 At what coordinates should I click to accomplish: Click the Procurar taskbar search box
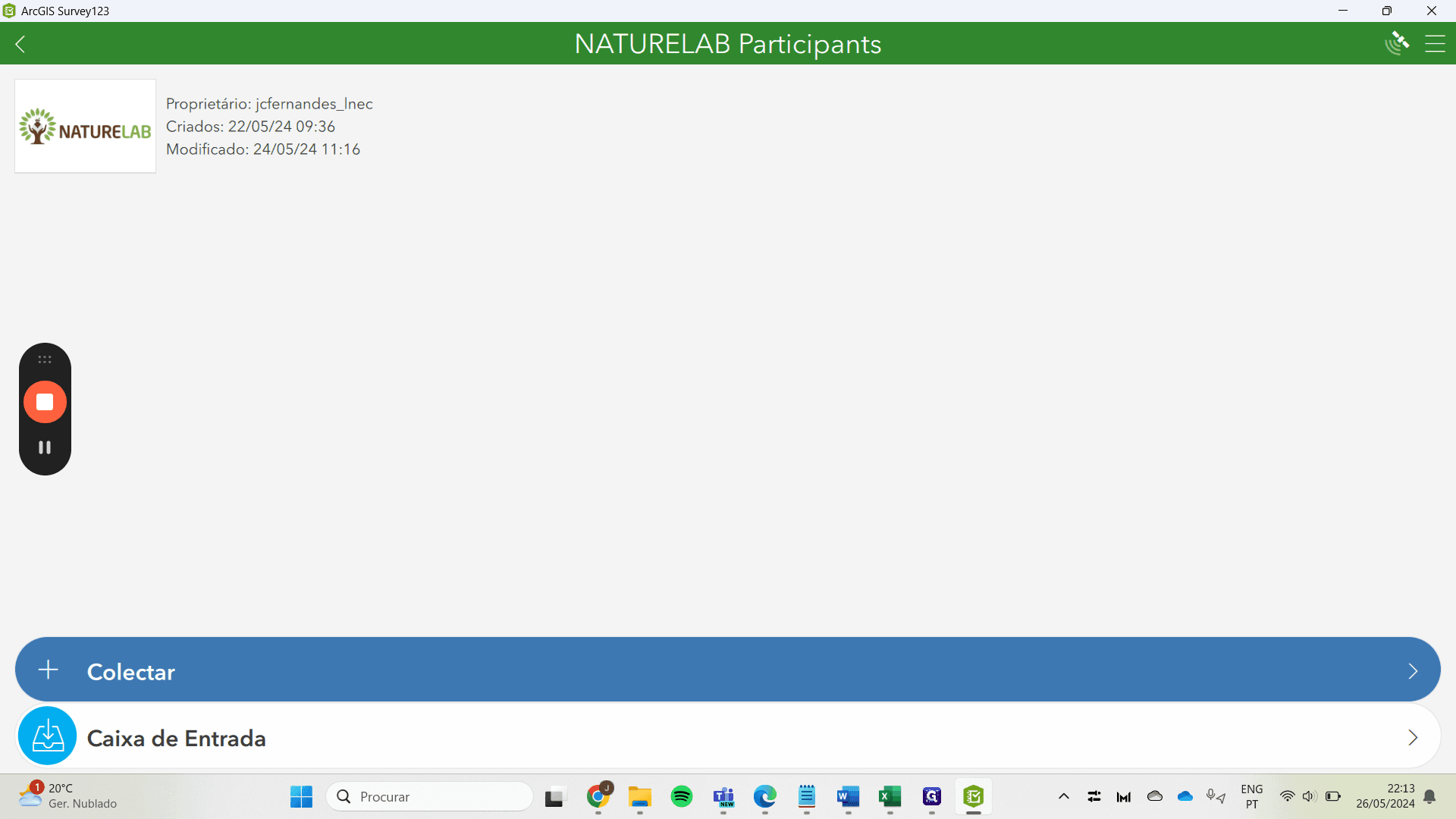[430, 797]
